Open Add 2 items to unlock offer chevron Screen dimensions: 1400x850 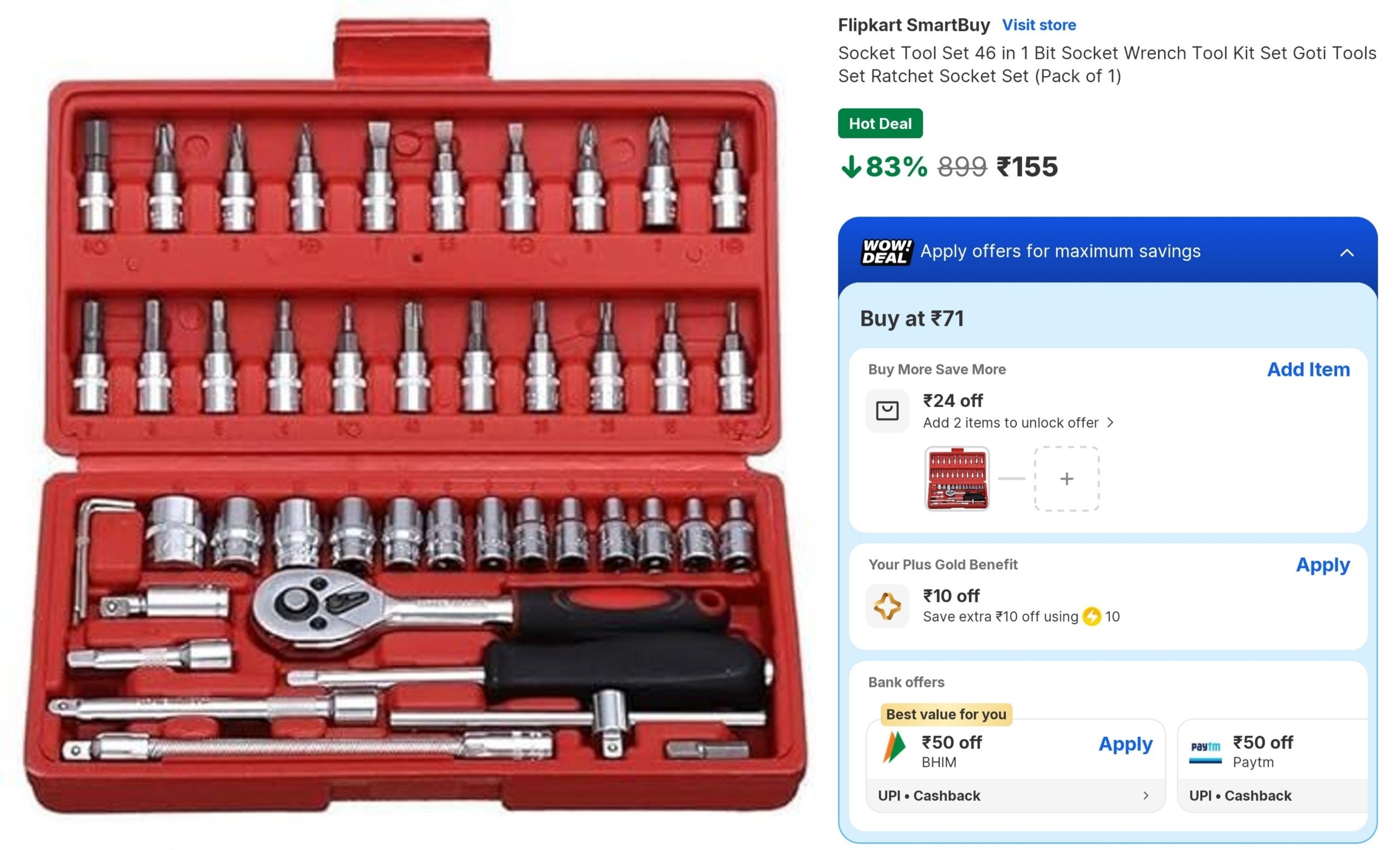coord(1110,423)
